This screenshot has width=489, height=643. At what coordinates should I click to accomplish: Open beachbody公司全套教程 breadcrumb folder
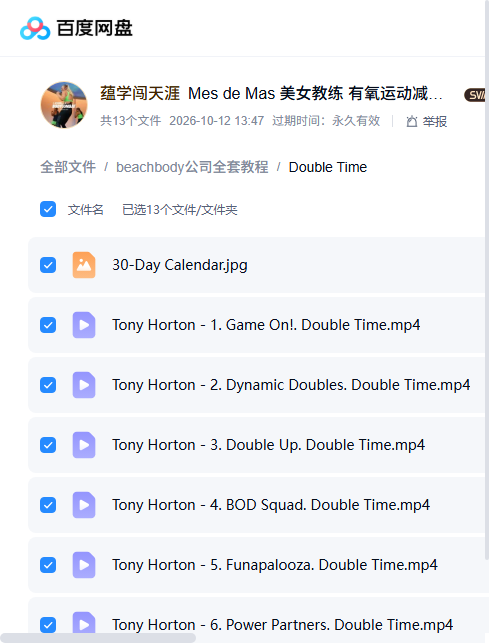(x=192, y=167)
